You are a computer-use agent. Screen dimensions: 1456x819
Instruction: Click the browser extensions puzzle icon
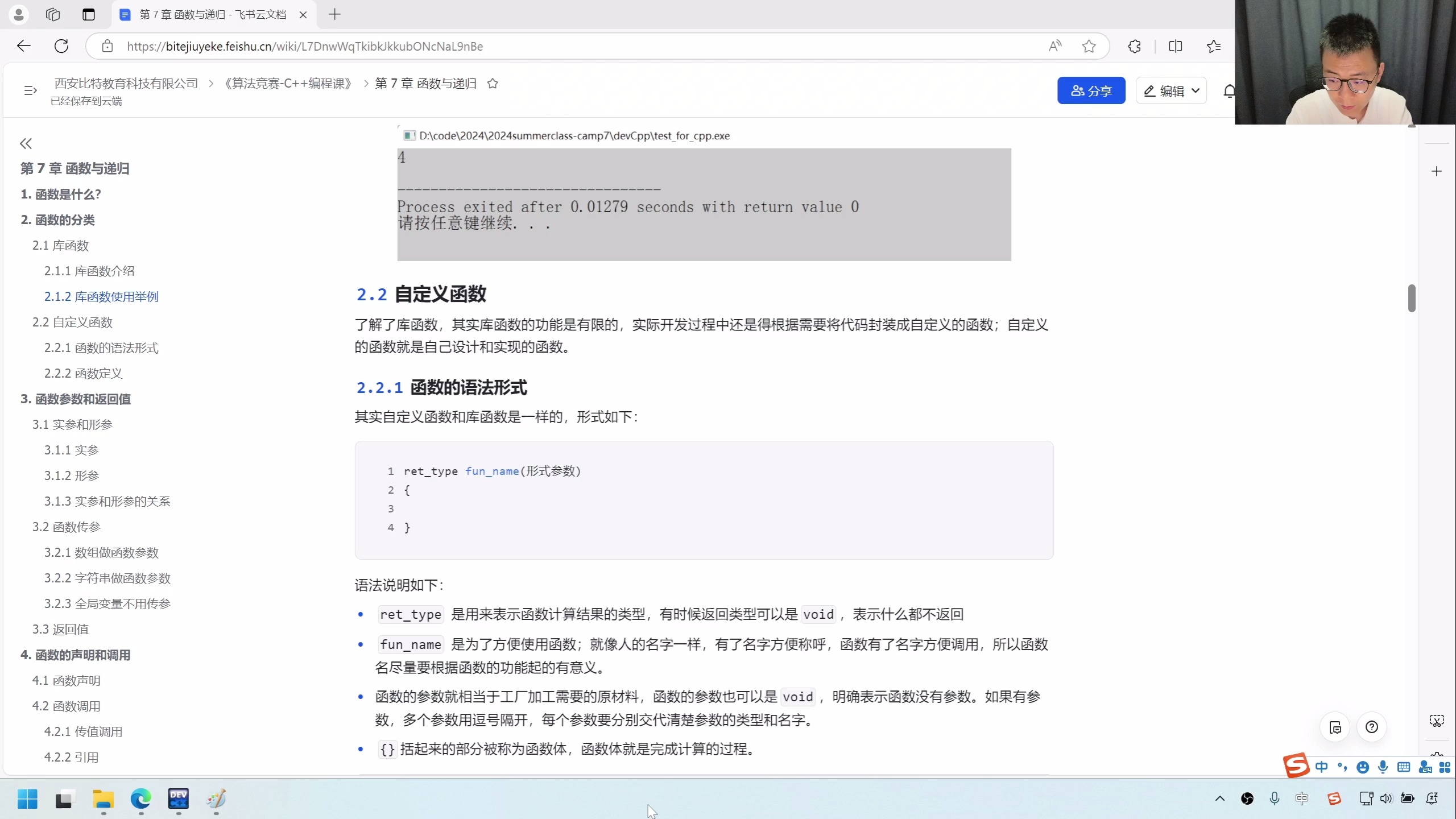(x=1134, y=46)
